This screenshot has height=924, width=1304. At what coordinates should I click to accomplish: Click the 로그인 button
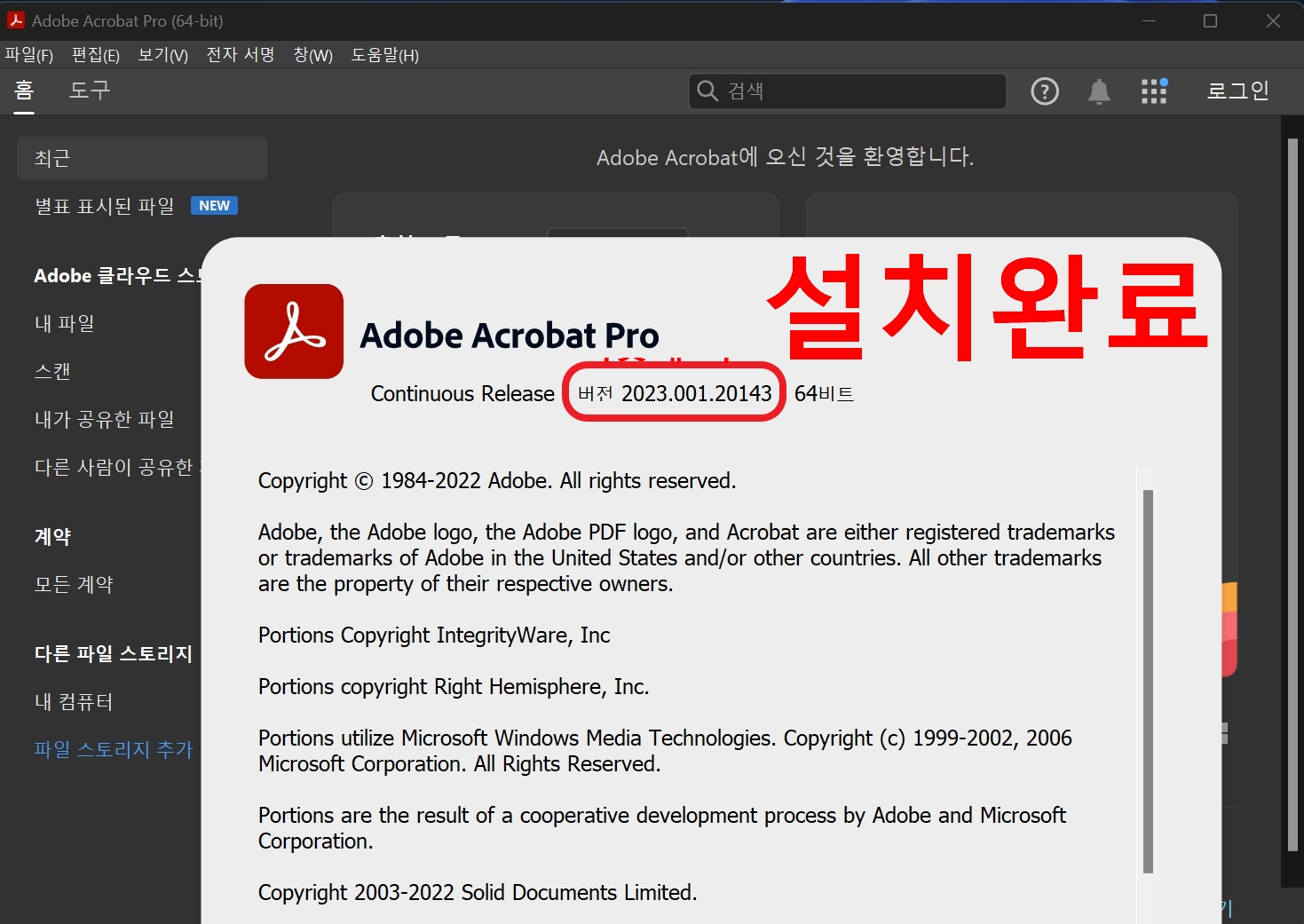click(x=1237, y=91)
